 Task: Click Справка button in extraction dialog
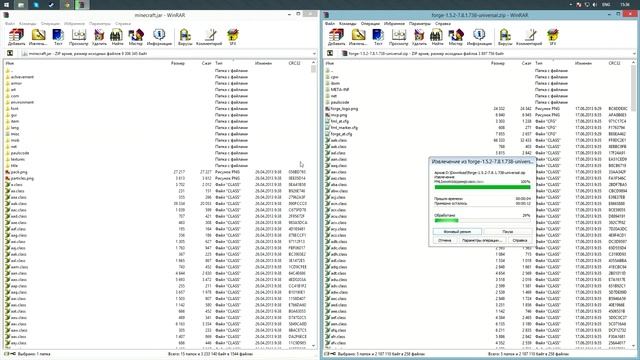click(520, 240)
